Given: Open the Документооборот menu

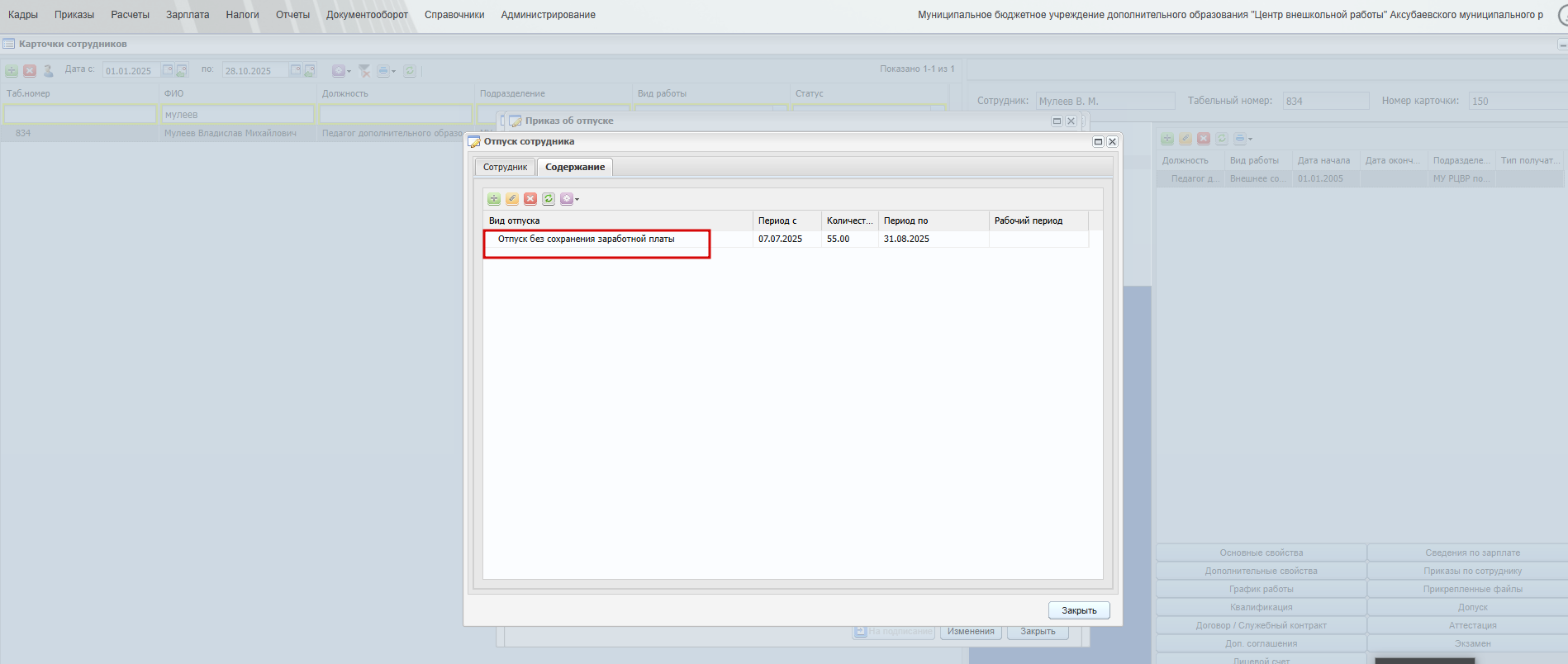Looking at the screenshot, I should pyautogui.click(x=367, y=15).
